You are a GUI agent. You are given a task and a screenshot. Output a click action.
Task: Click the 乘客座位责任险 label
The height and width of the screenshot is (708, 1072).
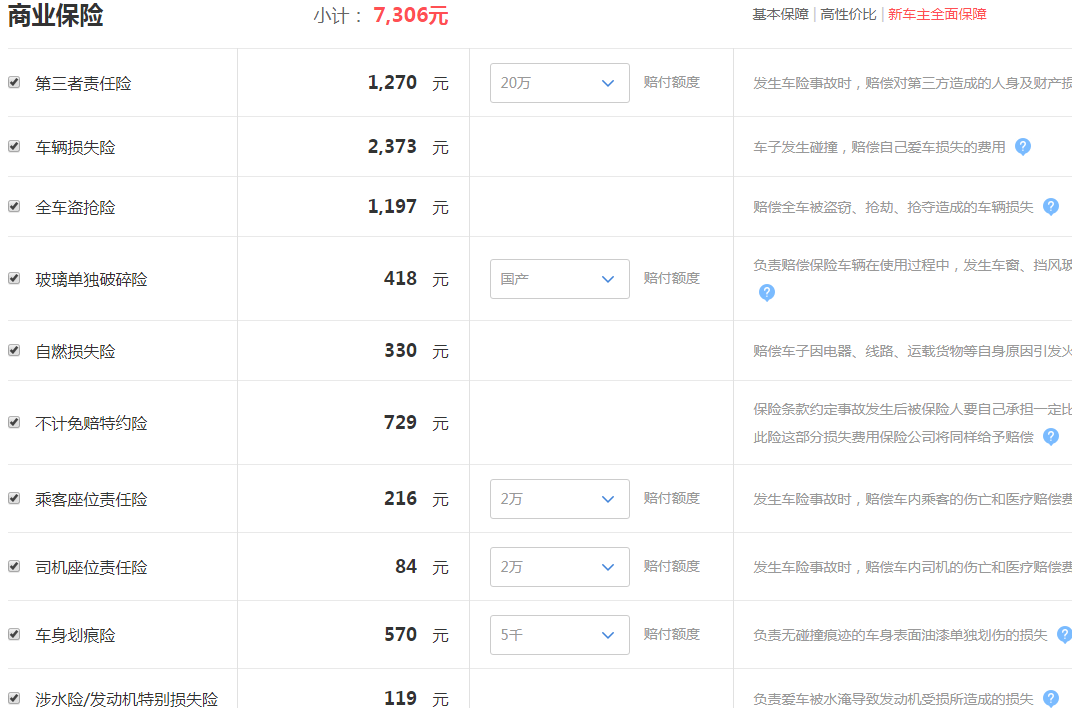[92, 500]
